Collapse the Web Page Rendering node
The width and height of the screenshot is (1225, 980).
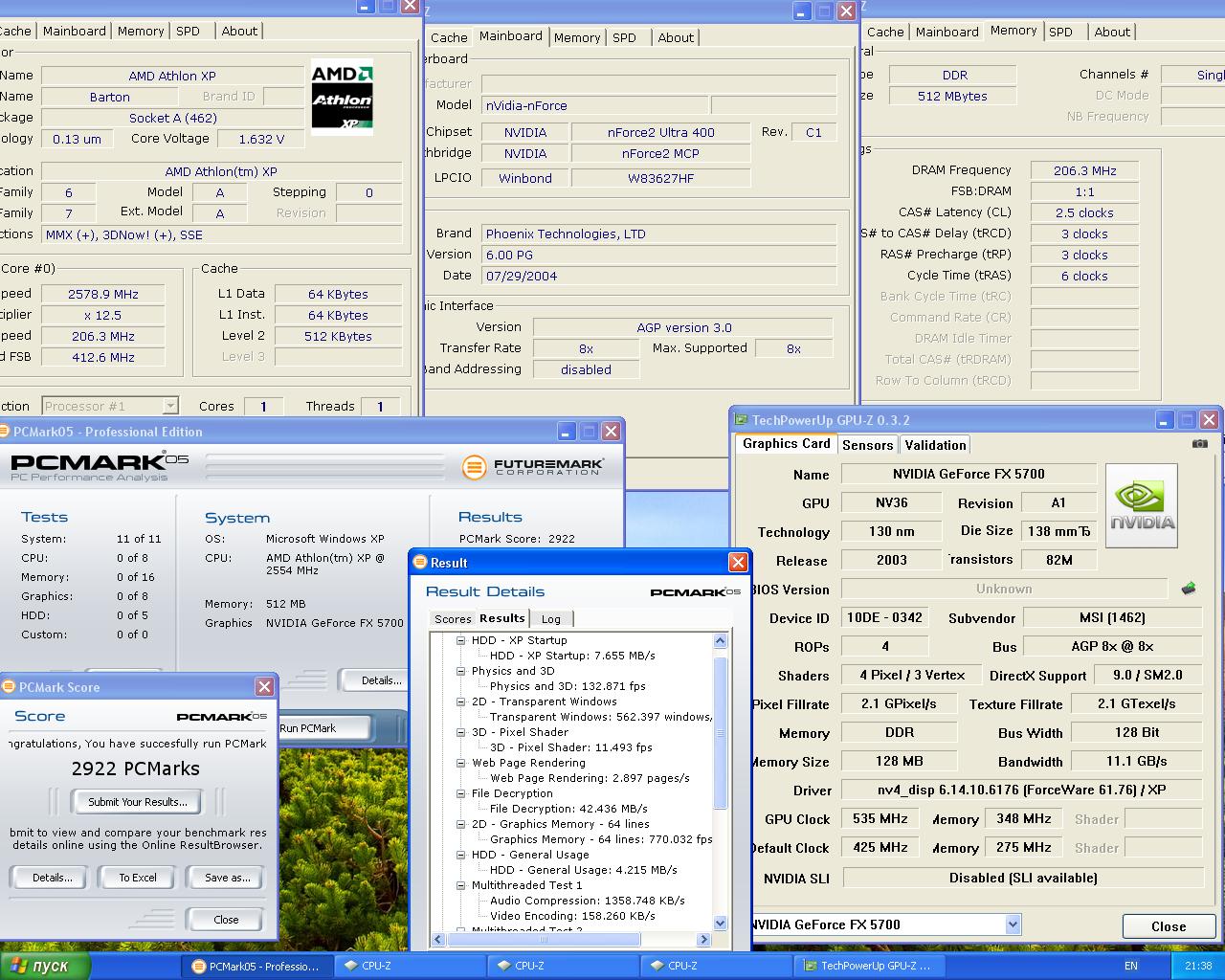click(460, 763)
